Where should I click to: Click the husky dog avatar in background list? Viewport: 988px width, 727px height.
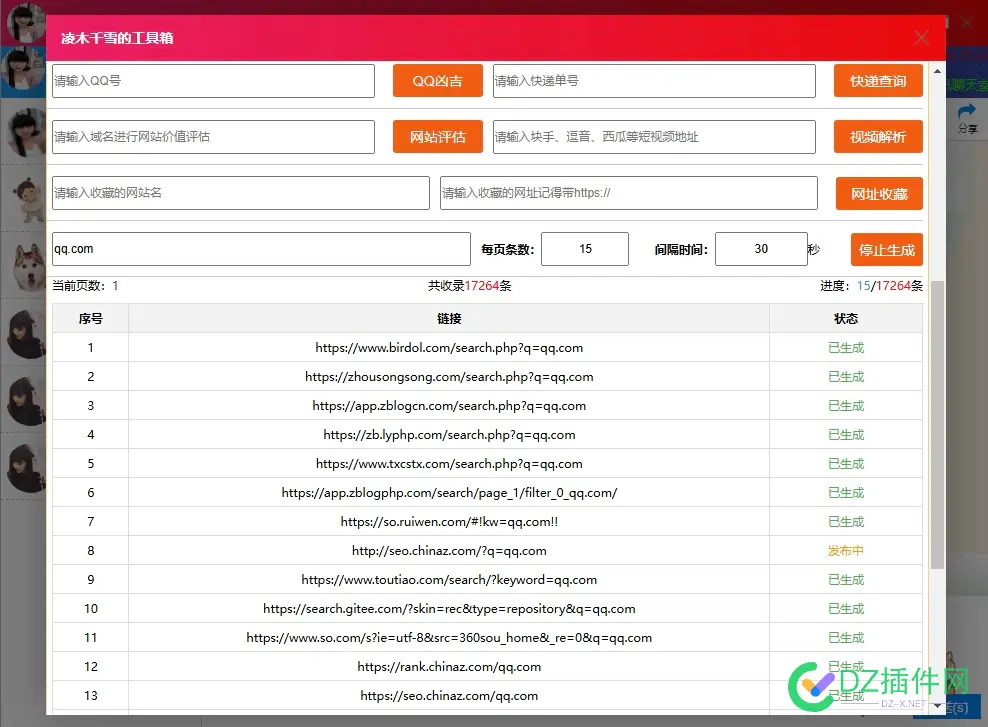pyautogui.click(x=29, y=266)
